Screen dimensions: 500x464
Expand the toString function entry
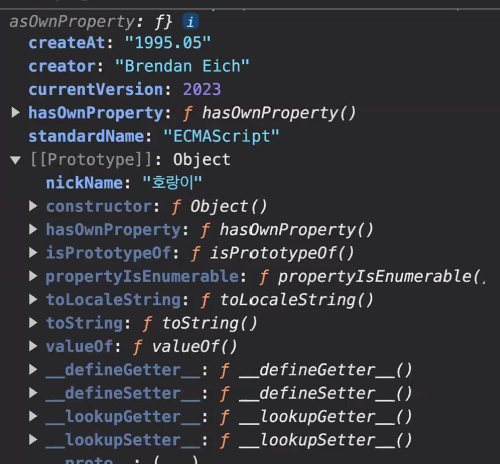[33, 323]
